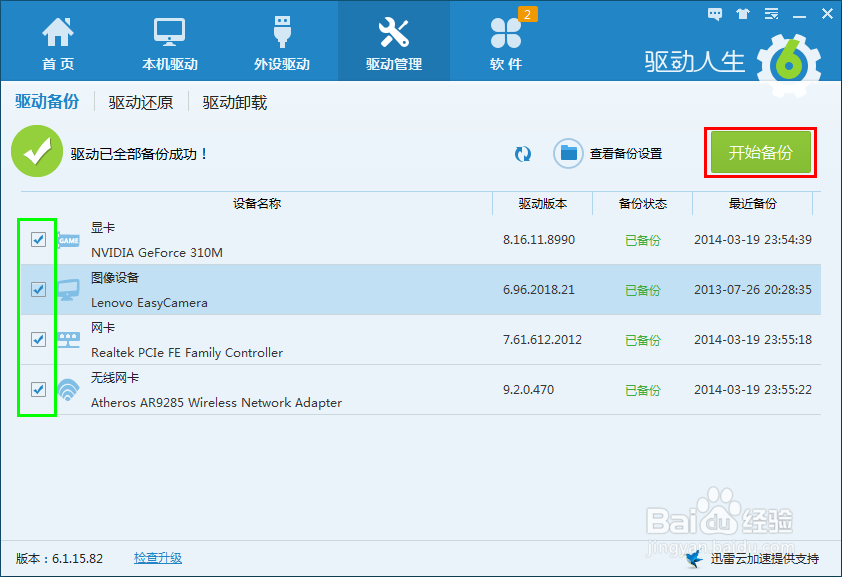Click backup date 2013-07-26 20:28:35
The width and height of the screenshot is (842, 577).
point(753,290)
